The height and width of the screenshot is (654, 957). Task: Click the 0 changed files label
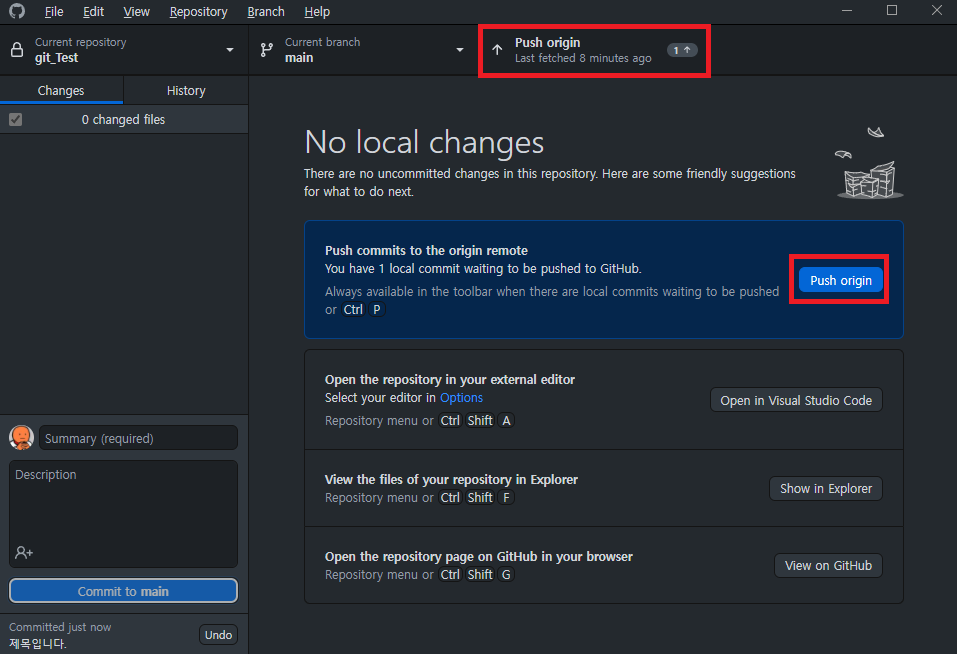[x=123, y=120]
